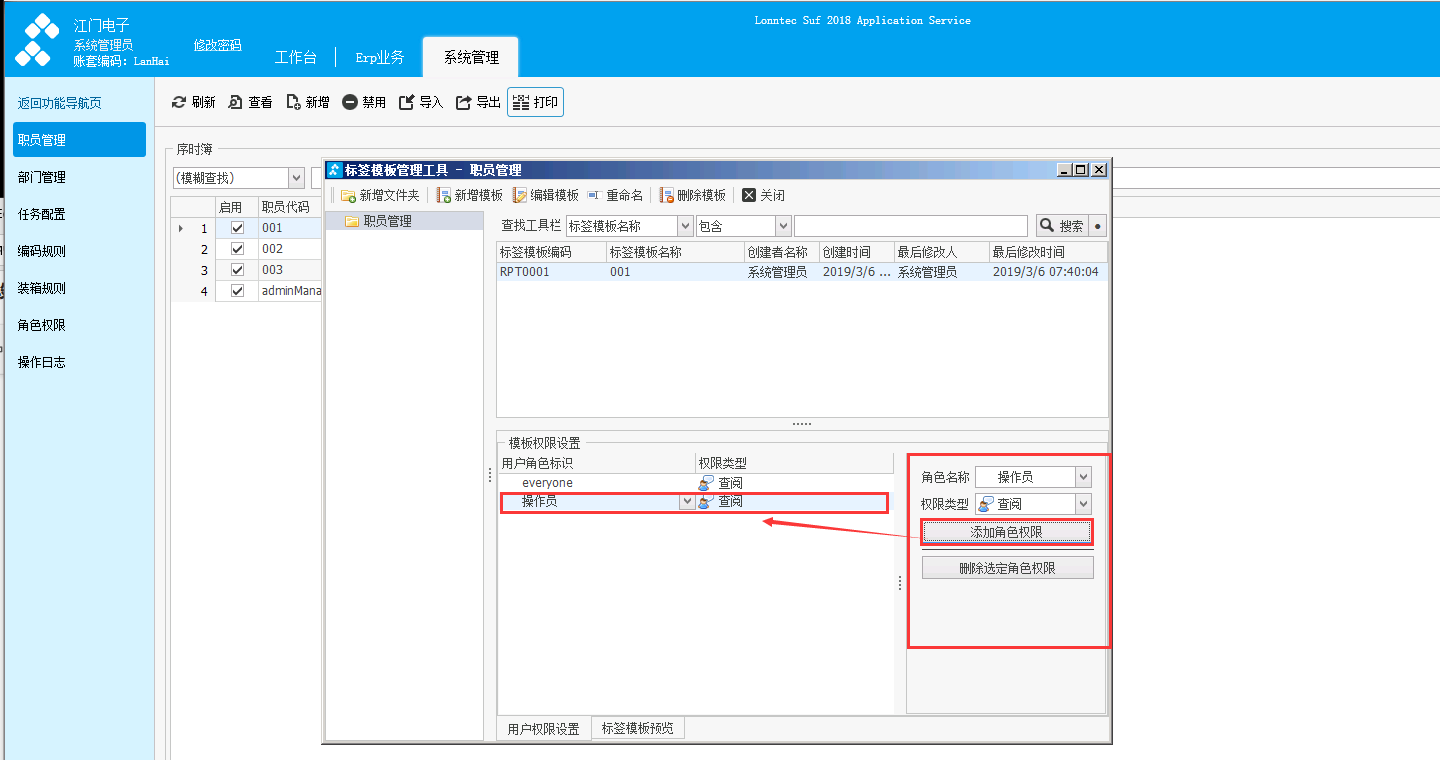Click 职员代码 column header
Viewport: 1440px width, 760px height.
[x=289, y=207]
